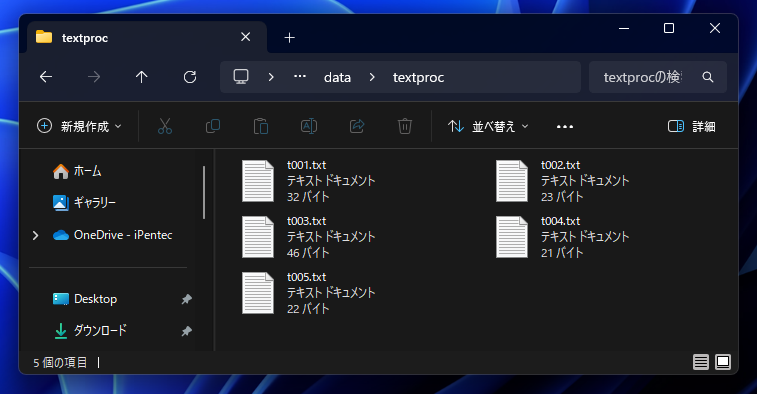This screenshot has width=757, height=394.
Task: Select the t003.txt file icon
Action: point(258,237)
